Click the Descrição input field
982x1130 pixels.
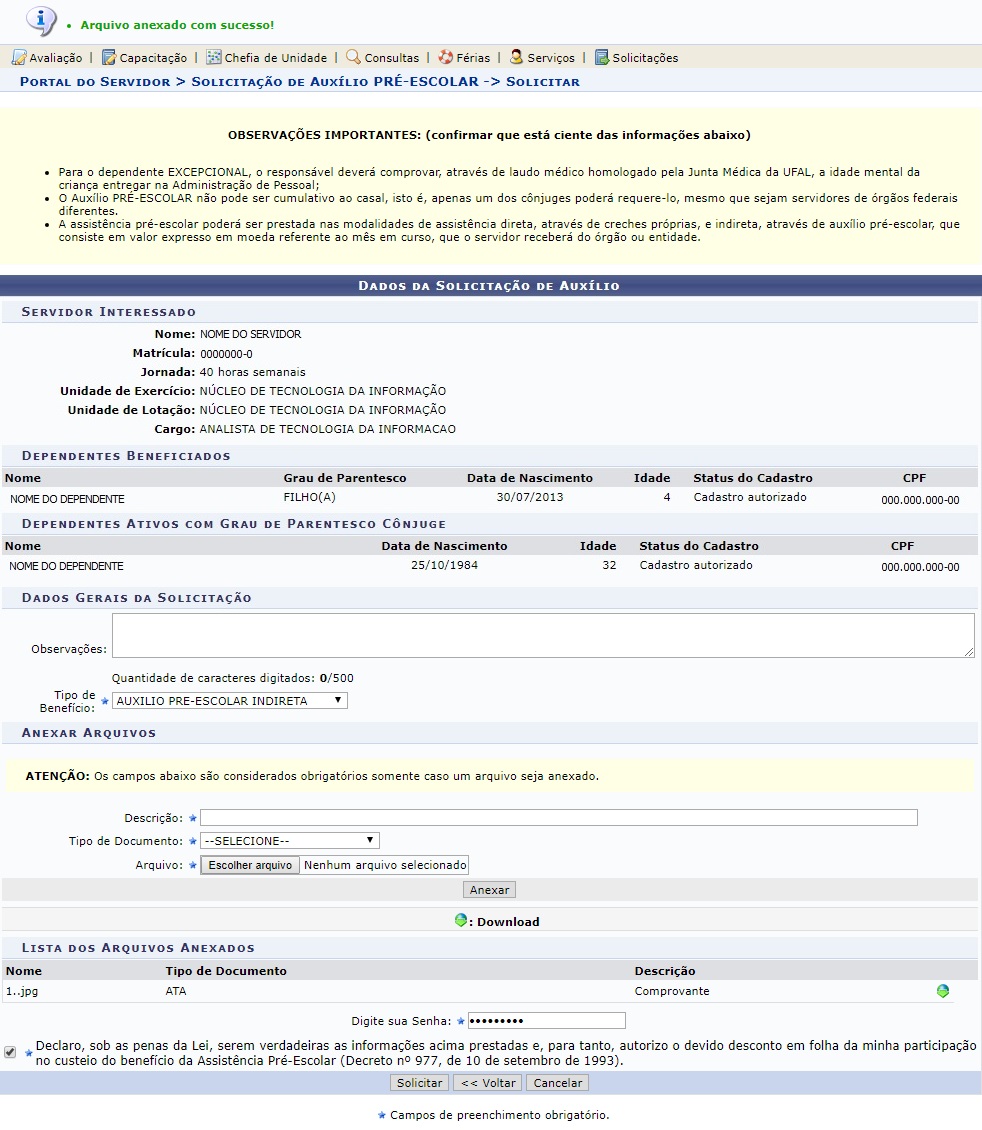[558, 818]
